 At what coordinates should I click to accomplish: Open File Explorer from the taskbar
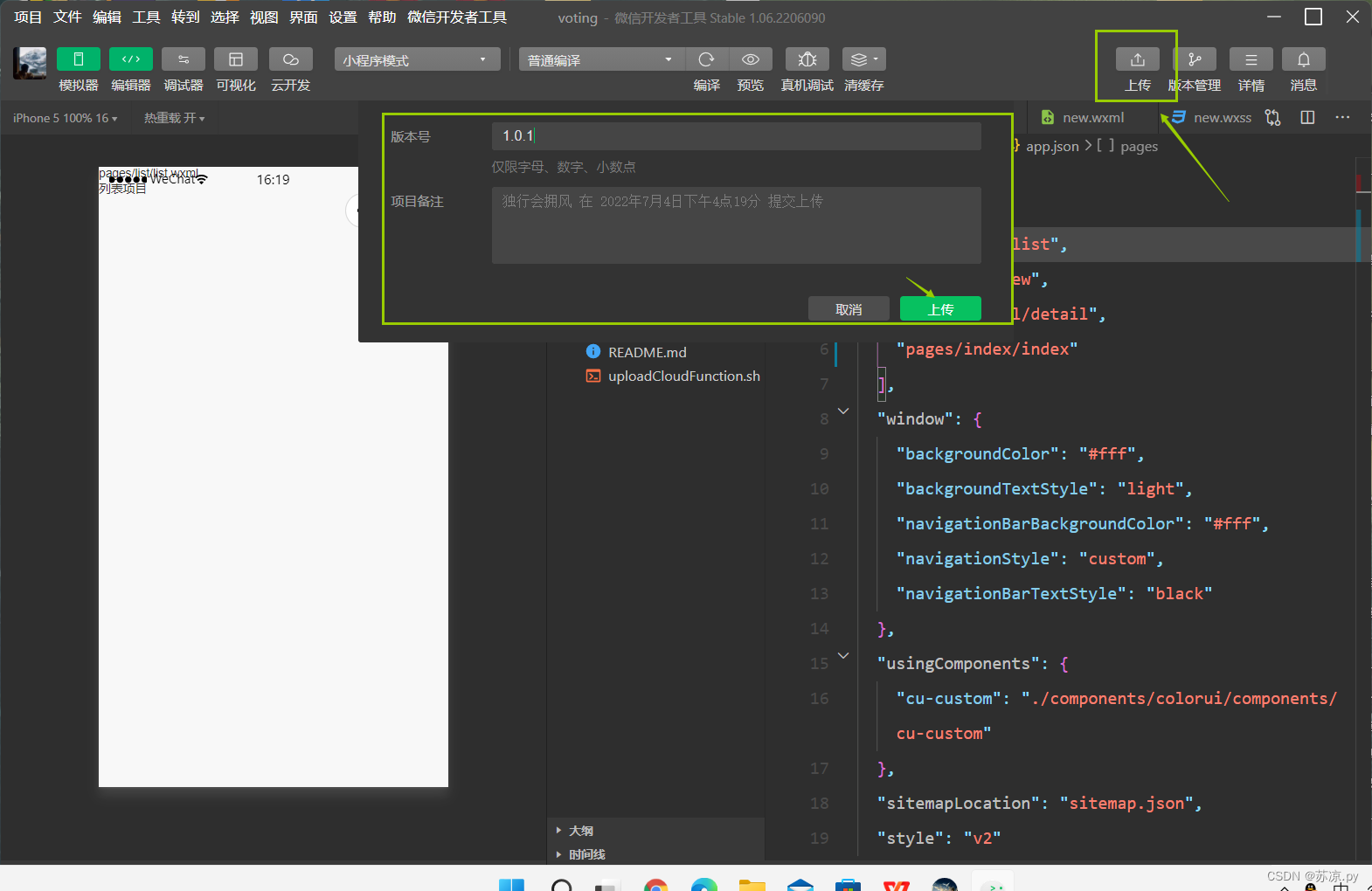(752, 884)
